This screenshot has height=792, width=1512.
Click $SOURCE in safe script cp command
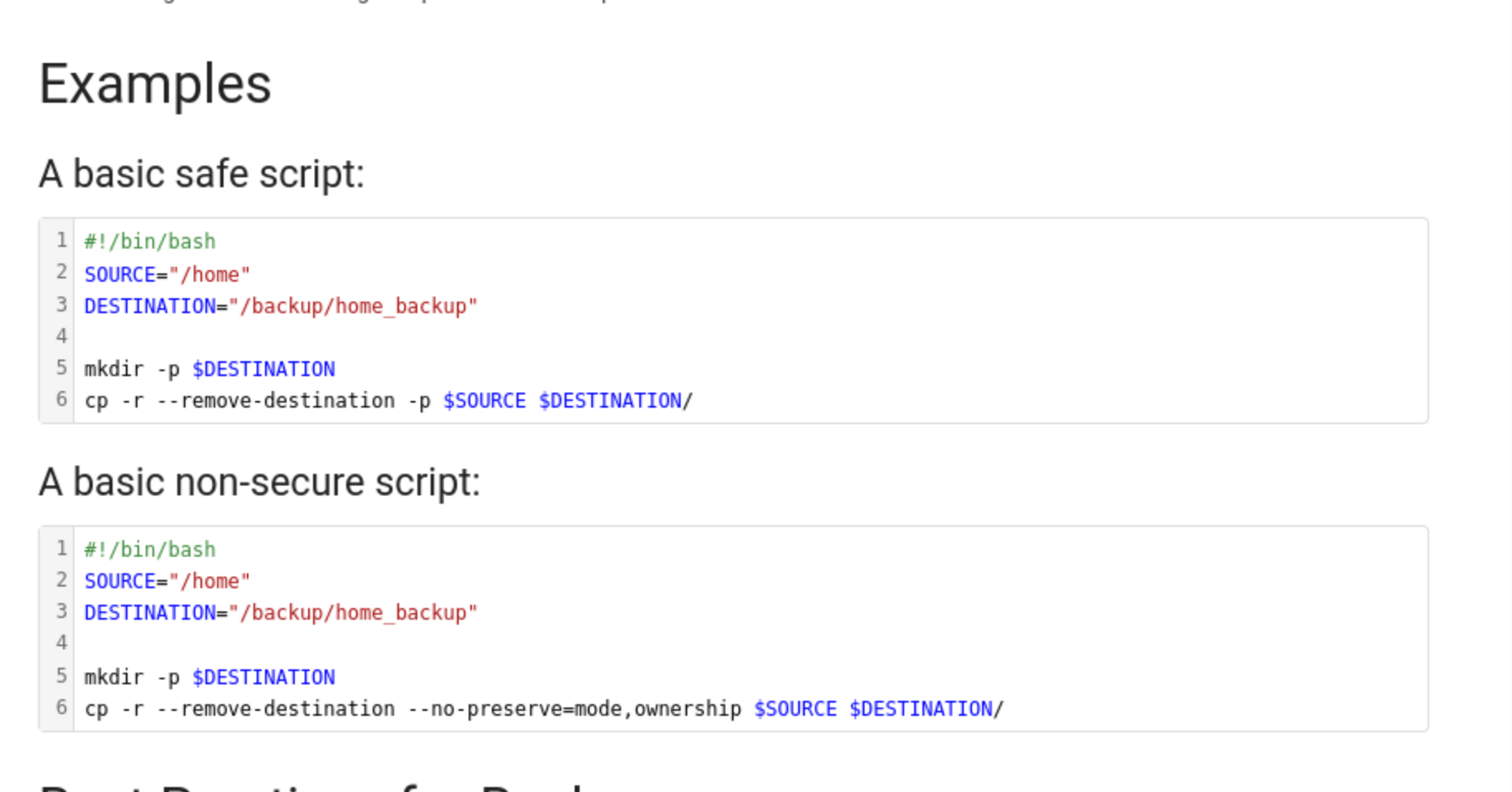pyautogui.click(x=484, y=401)
